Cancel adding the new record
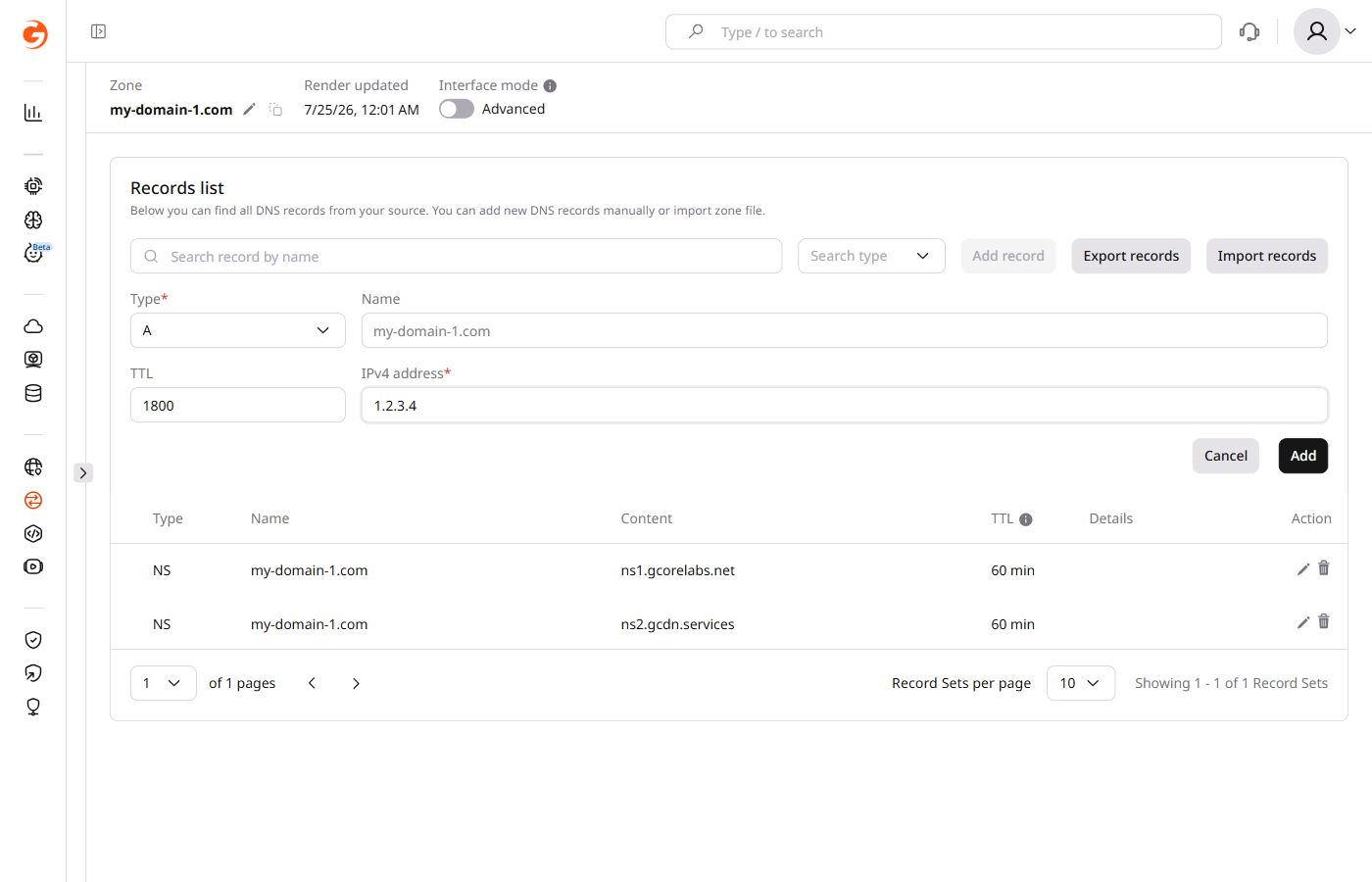1372x882 pixels. click(1226, 456)
